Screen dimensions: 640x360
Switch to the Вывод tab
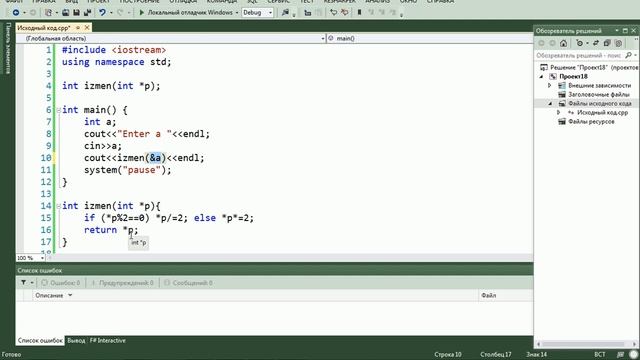[76, 340]
